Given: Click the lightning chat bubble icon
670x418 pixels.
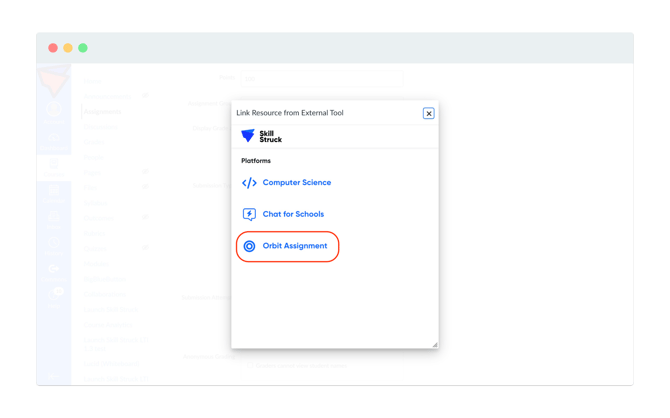Looking at the screenshot, I should coord(249,214).
